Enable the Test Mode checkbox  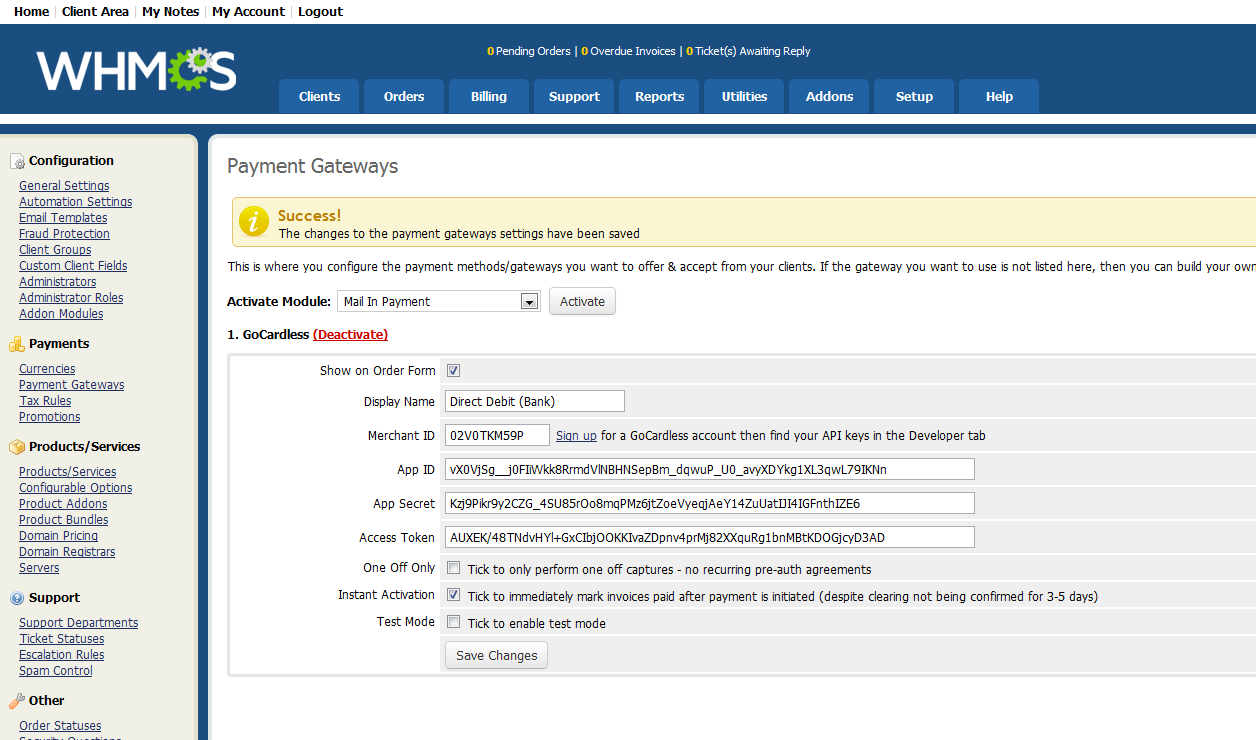point(453,622)
